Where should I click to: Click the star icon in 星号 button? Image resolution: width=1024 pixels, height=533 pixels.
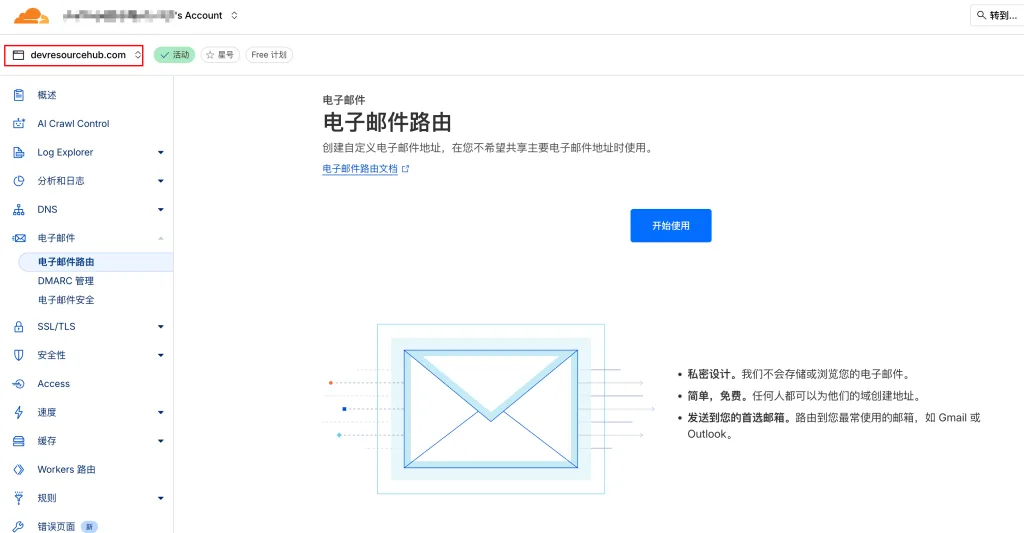click(210, 55)
